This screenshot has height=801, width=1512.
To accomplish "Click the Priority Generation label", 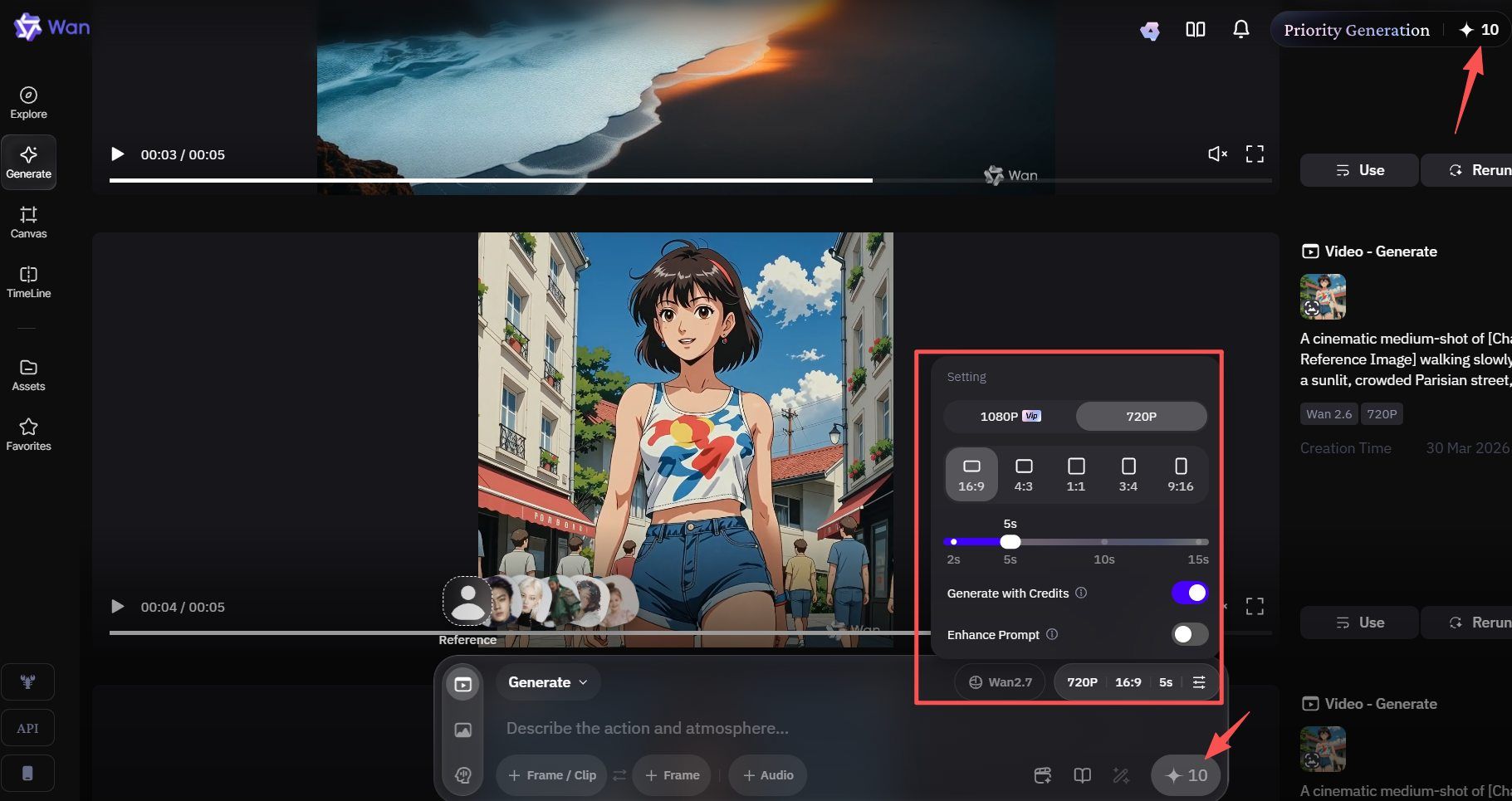I will point(1357,29).
